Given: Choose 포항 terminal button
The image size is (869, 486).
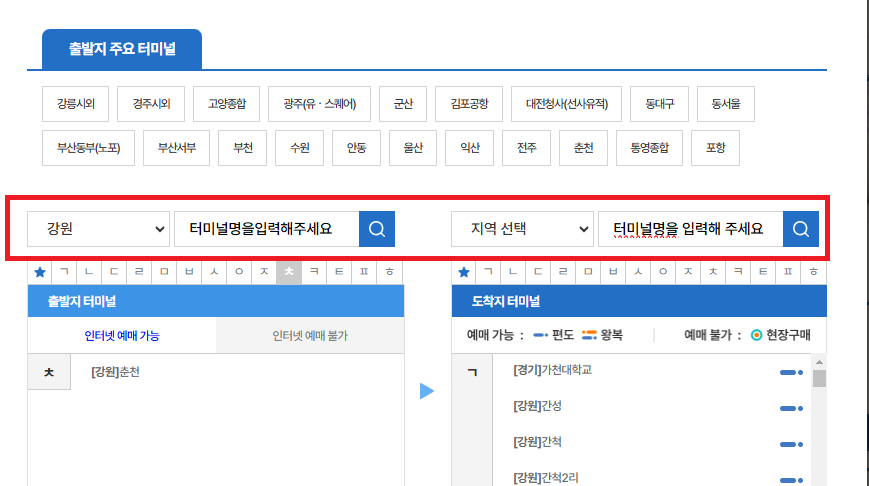Looking at the screenshot, I should tap(715, 148).
